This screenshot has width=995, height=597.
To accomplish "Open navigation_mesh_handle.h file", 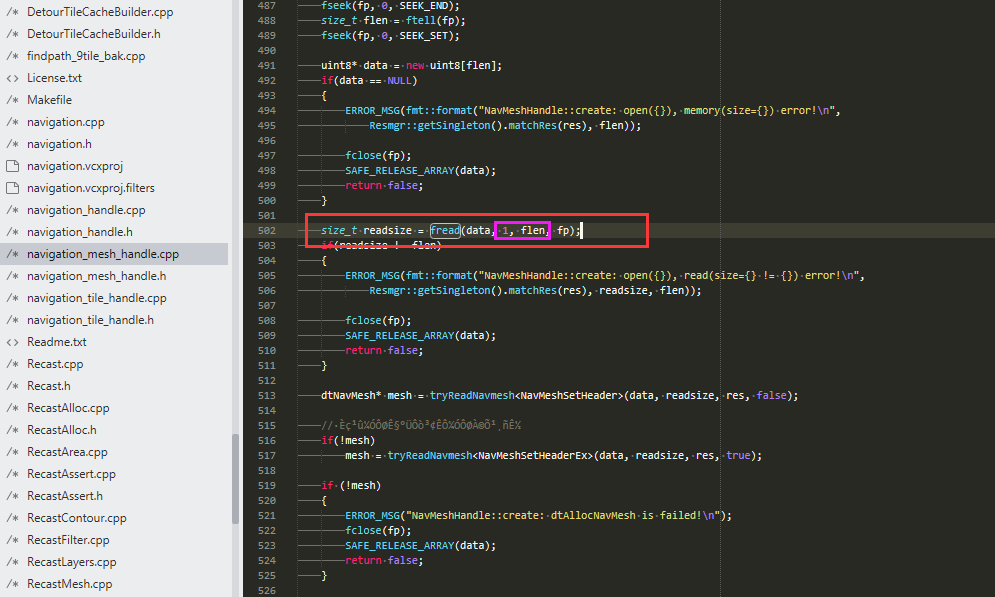I will 96,276.
